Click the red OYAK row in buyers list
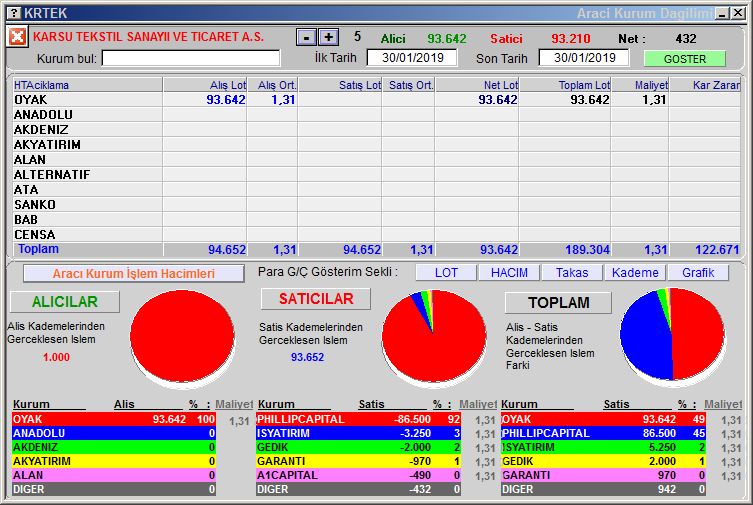Screen dimensions: 753x505 point(114,419)
